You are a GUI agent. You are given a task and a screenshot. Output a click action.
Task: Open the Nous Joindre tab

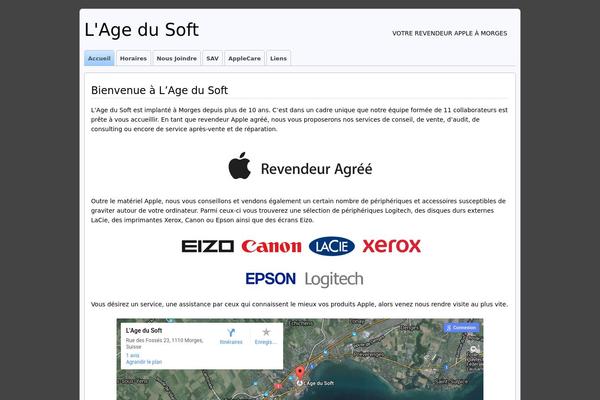coord(176,58)
